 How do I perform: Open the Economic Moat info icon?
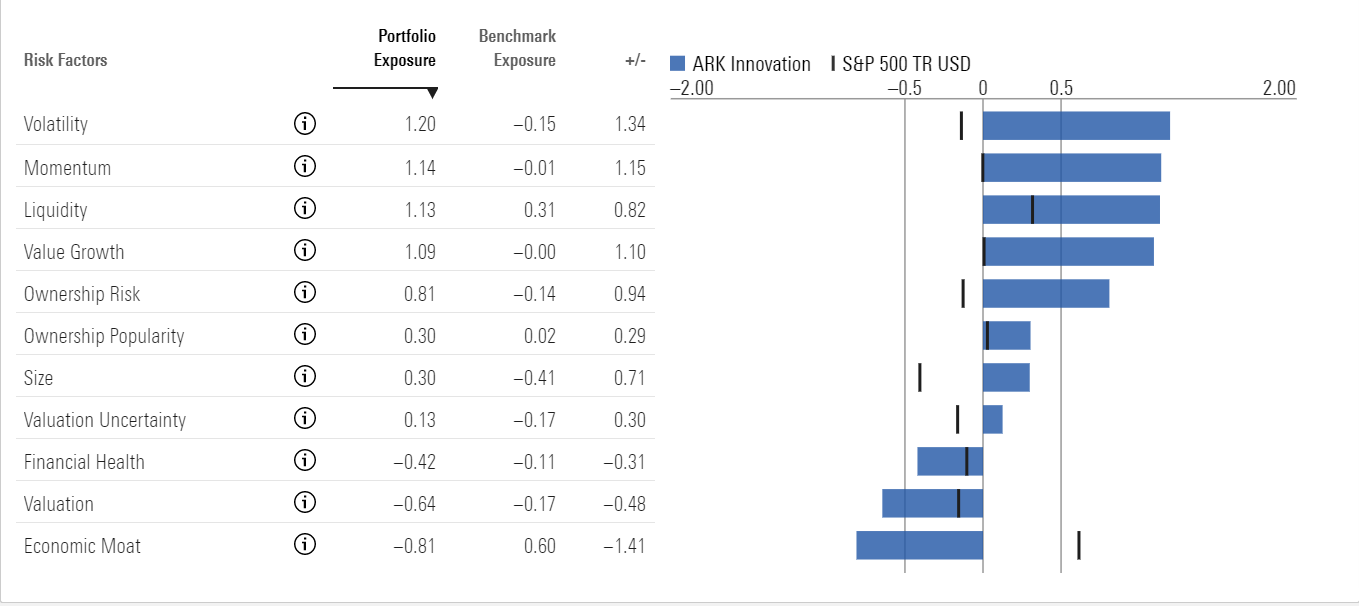coord(305,545)
